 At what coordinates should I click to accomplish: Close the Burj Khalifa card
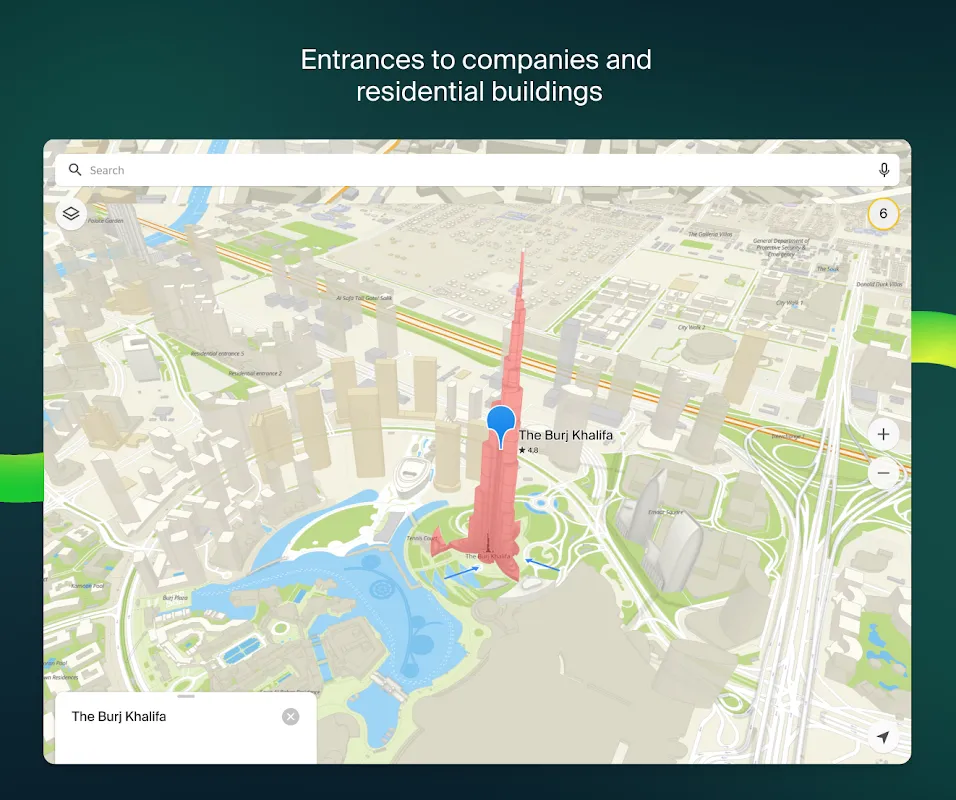(291, 716)
